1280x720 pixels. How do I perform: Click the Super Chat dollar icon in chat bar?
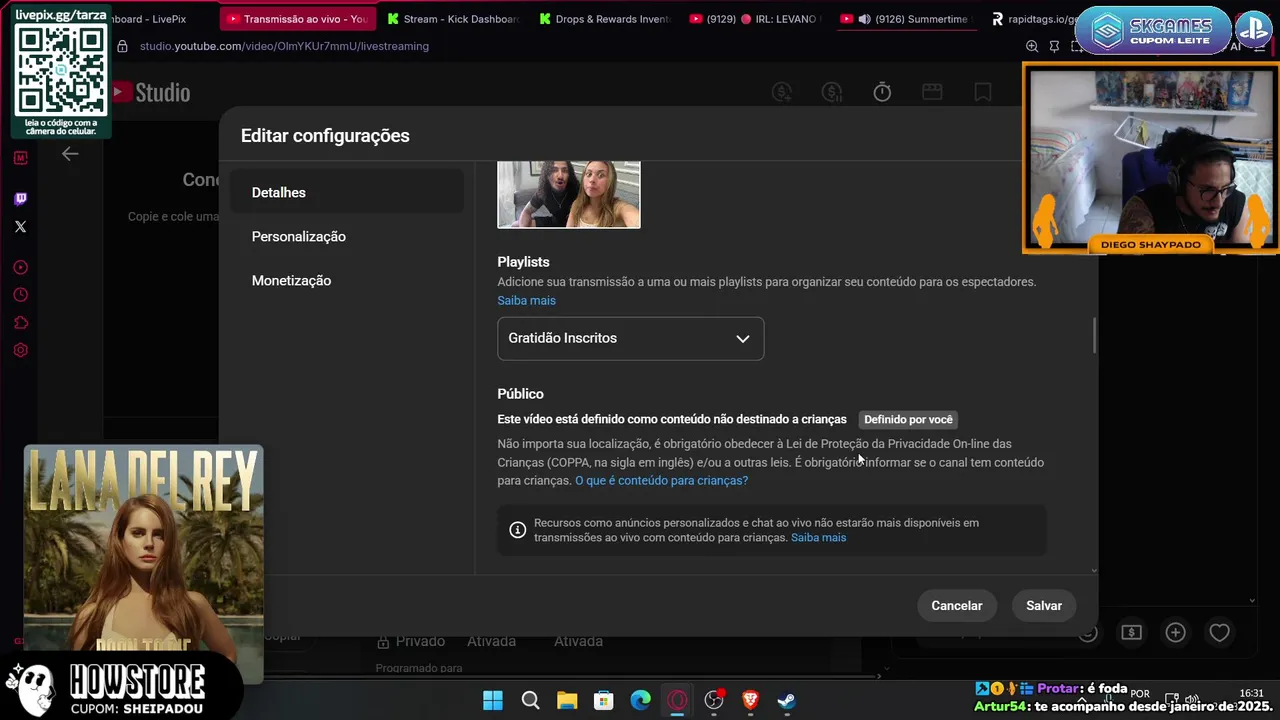pos(1131,632)
